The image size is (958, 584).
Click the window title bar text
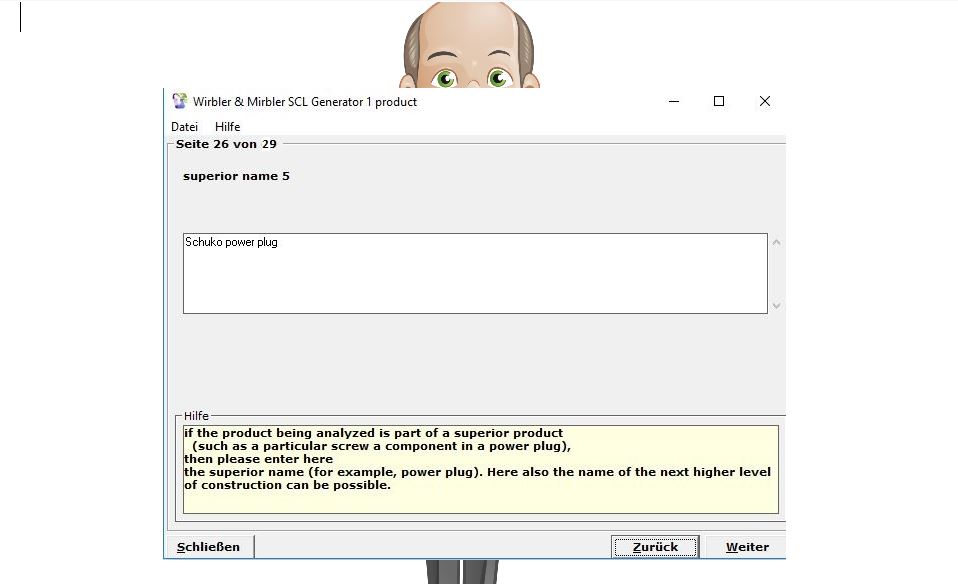(x=305, y=101)
